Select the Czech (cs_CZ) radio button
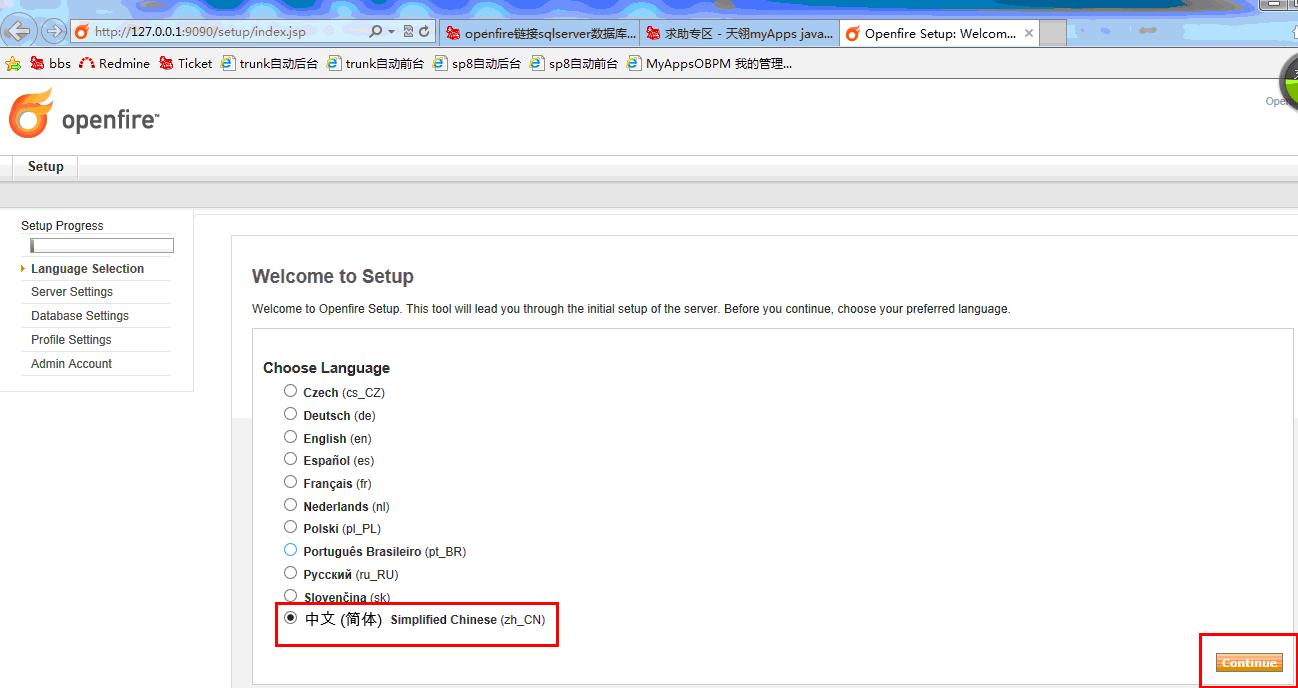 tap(290, 391)
